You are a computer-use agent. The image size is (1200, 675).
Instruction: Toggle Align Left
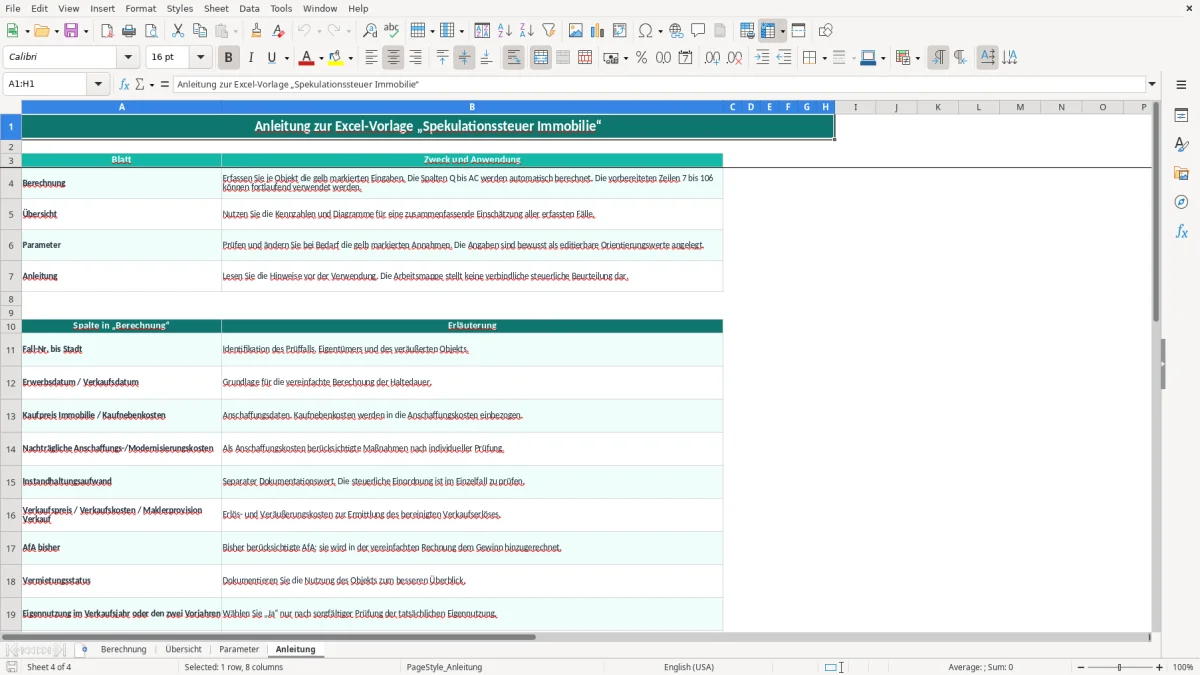click(x=371, y=58)
